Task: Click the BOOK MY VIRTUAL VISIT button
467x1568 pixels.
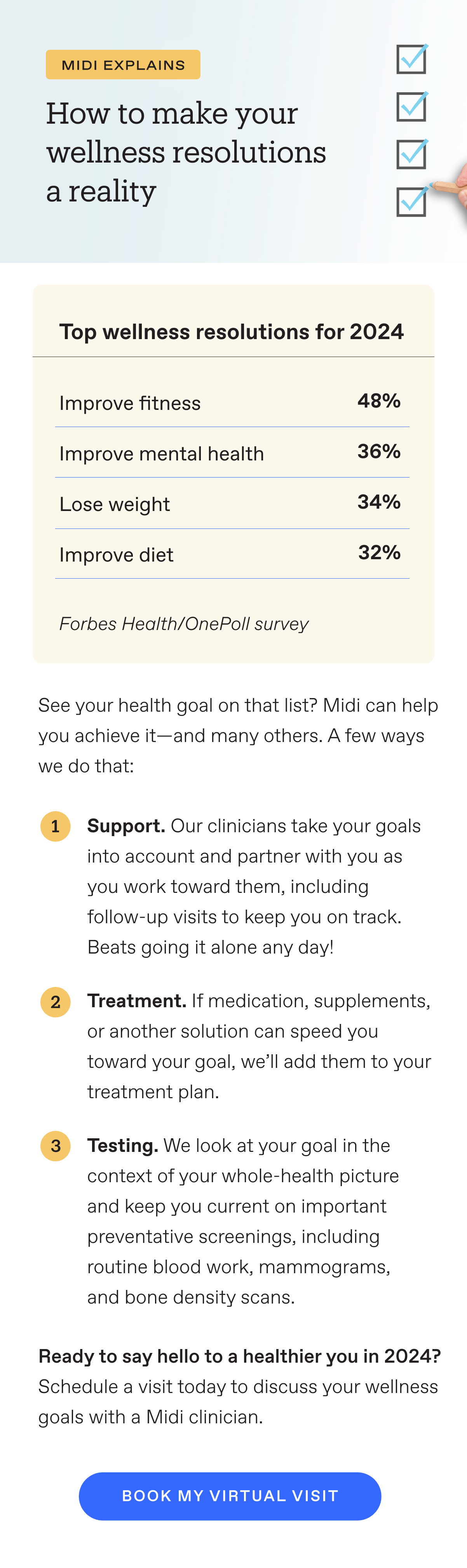Action: [x=230, y=1496]
